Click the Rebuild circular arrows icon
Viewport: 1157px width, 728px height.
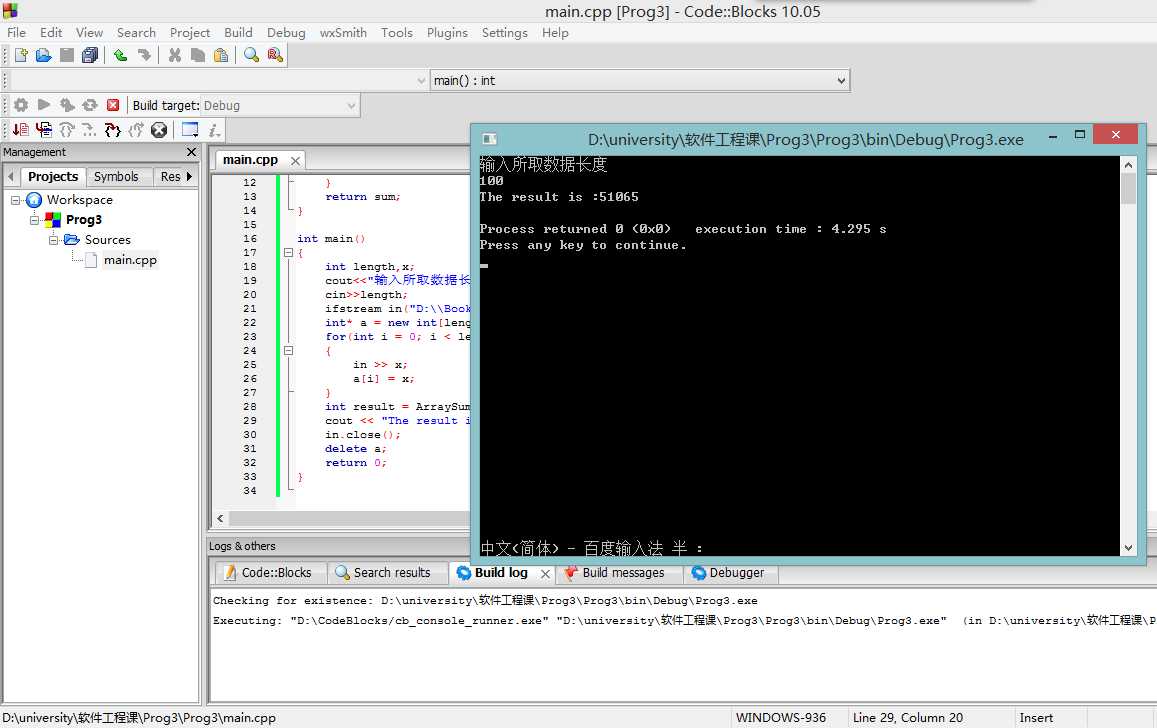[x=90, y=105]
